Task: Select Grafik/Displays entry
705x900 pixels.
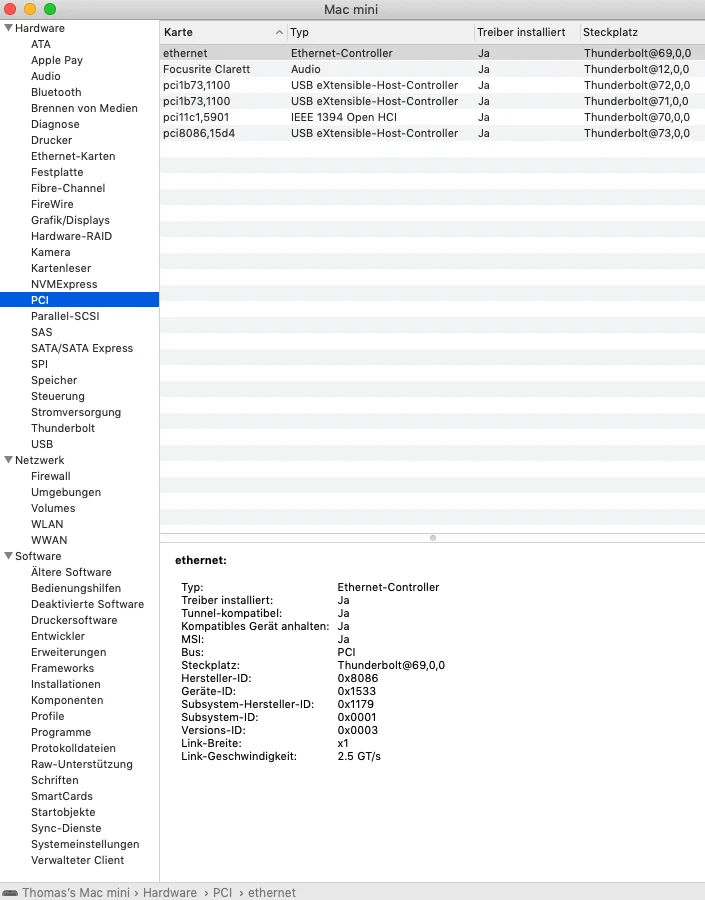Action: click(x=70, y=220)
